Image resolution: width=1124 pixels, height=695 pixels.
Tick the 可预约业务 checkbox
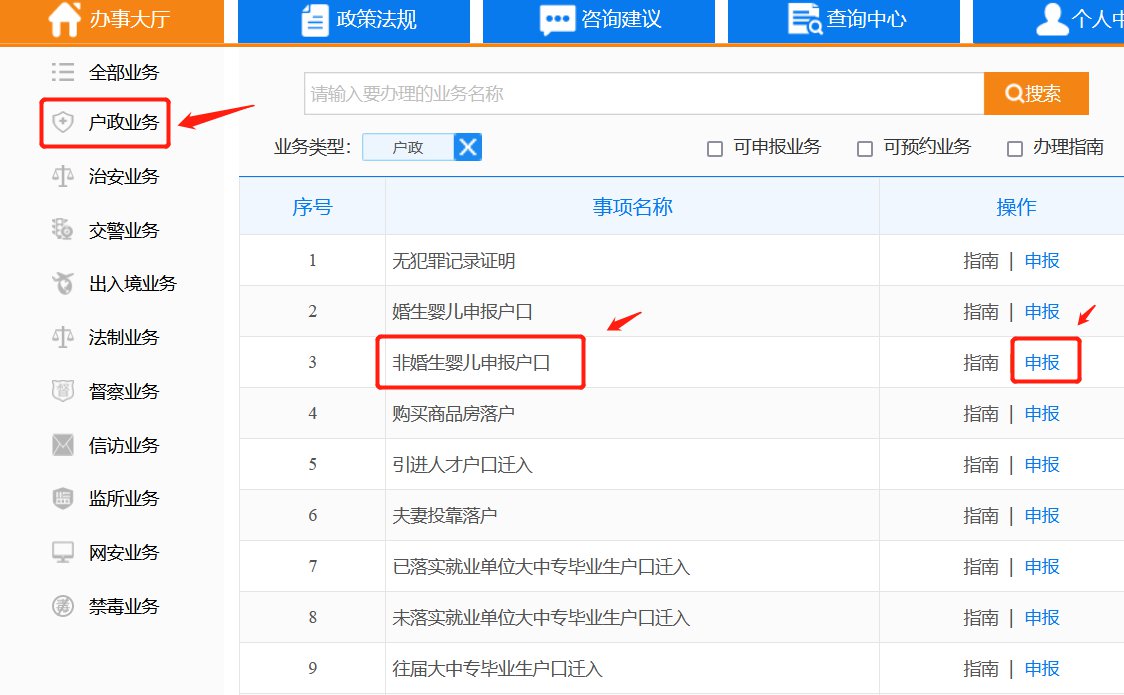point(865,149)
